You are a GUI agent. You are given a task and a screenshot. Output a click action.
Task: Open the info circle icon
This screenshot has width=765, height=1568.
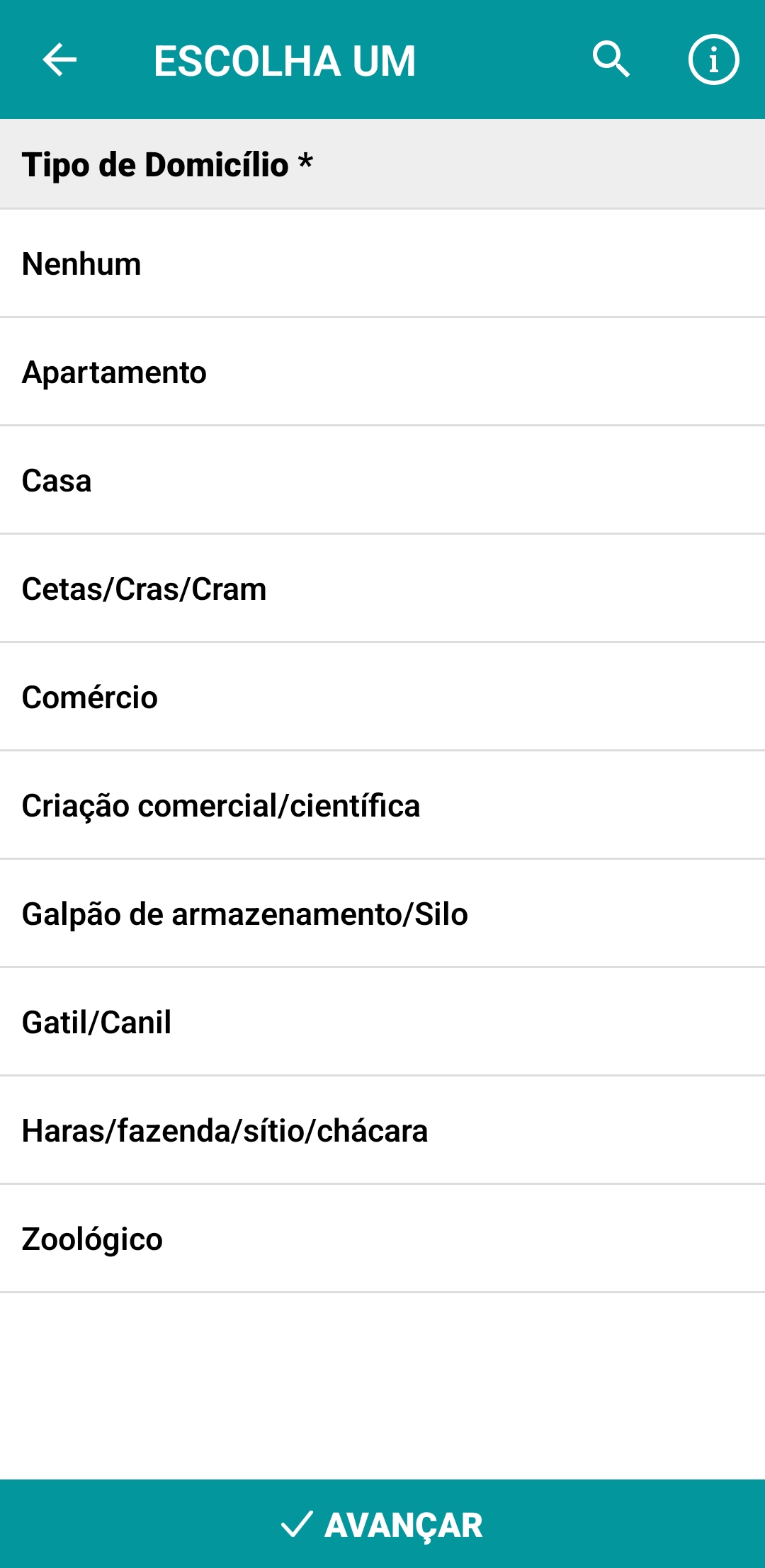click(x=713, y=59)
